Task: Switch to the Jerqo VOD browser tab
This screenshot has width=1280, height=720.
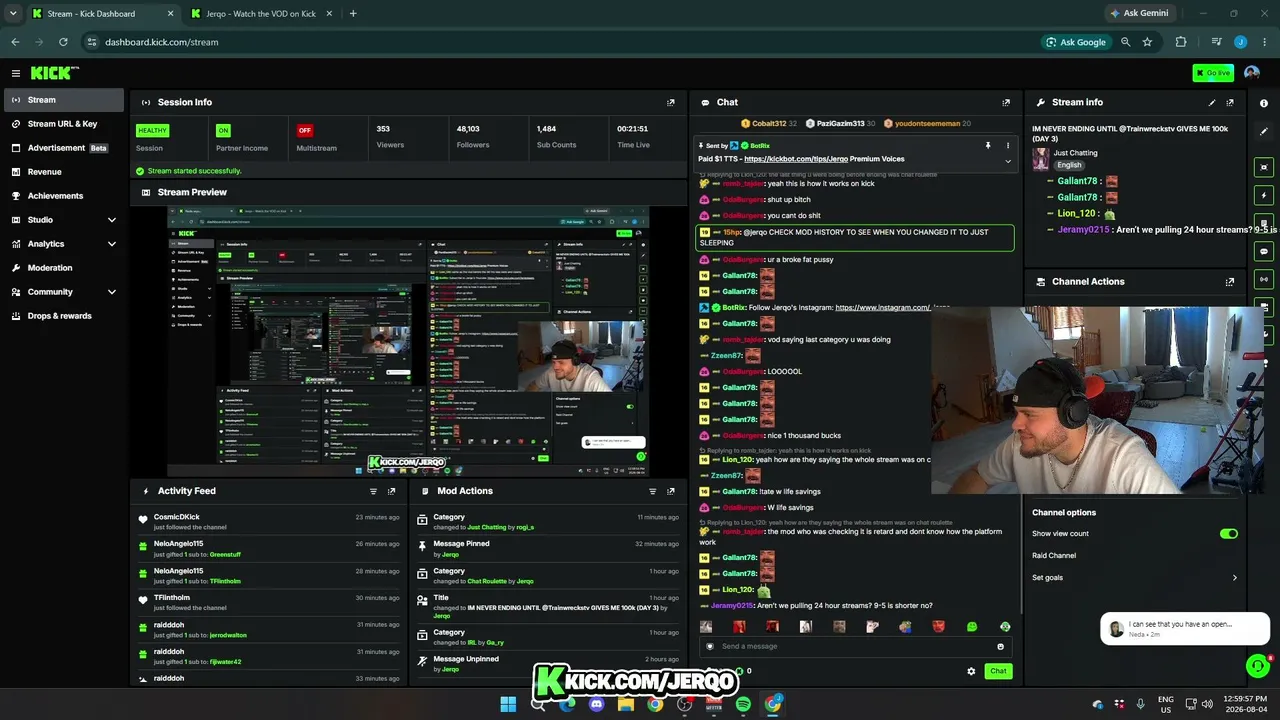Action: 262,14
